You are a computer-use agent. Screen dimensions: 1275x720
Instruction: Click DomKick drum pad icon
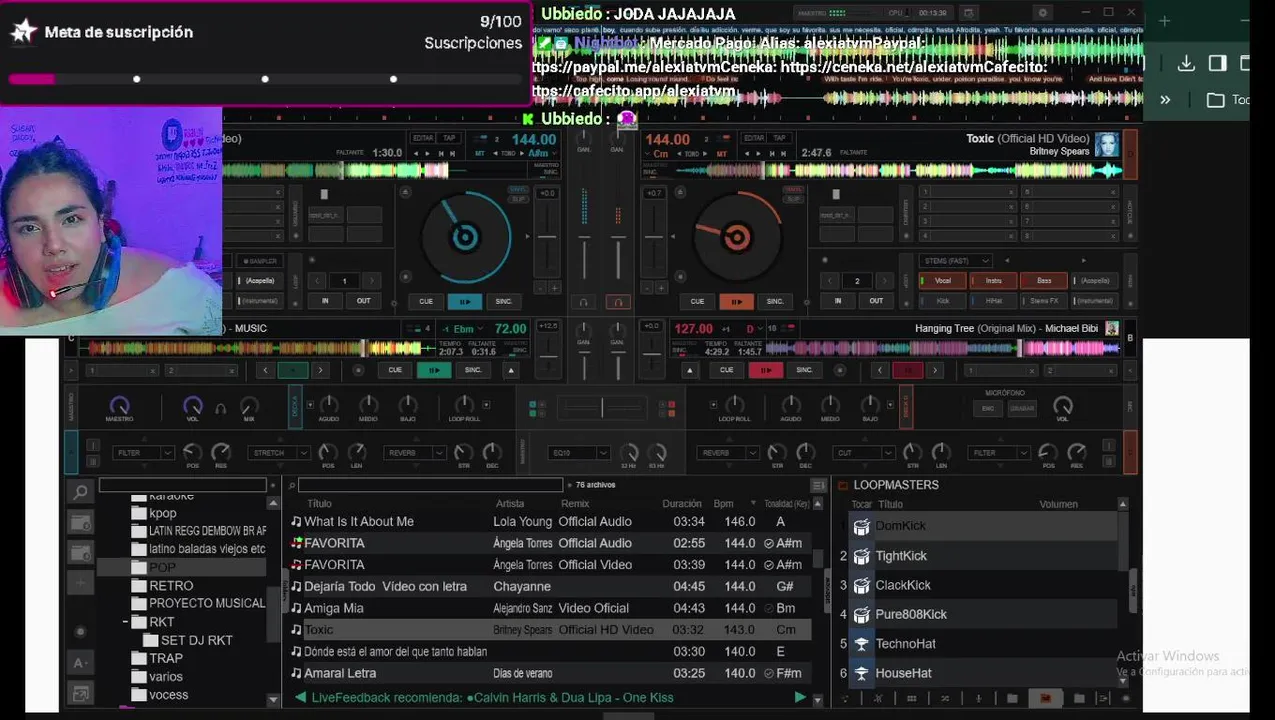861,526
